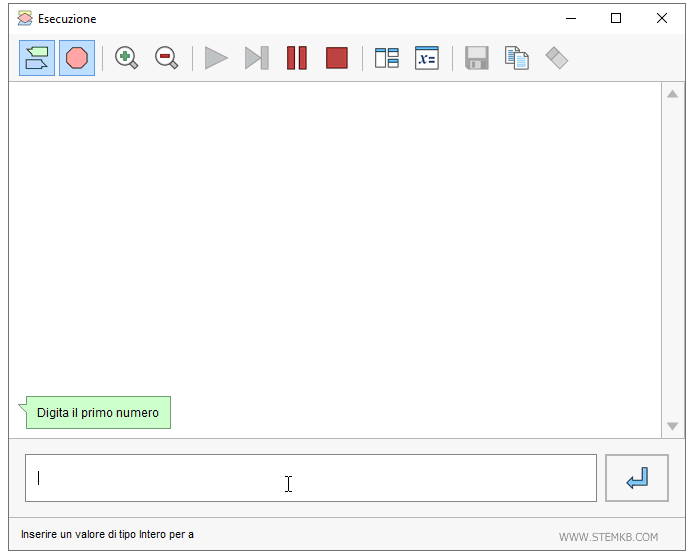Open the variable watch window icon
The height and width of the screenshot is (554, 691).
pyautogui.click(x=427, y=58)
